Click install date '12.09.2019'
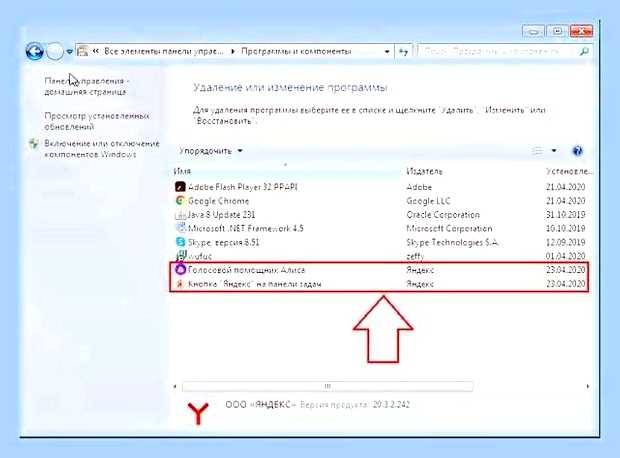 pos(565,242)
